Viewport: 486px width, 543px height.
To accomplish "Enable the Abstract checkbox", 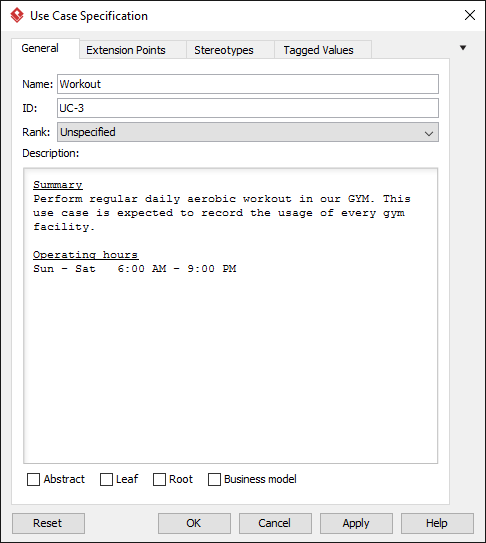I will click(33, 480).
